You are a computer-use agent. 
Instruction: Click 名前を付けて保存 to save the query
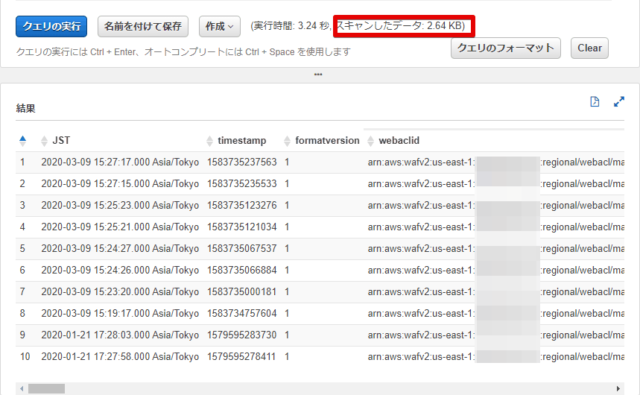point(143,27)
